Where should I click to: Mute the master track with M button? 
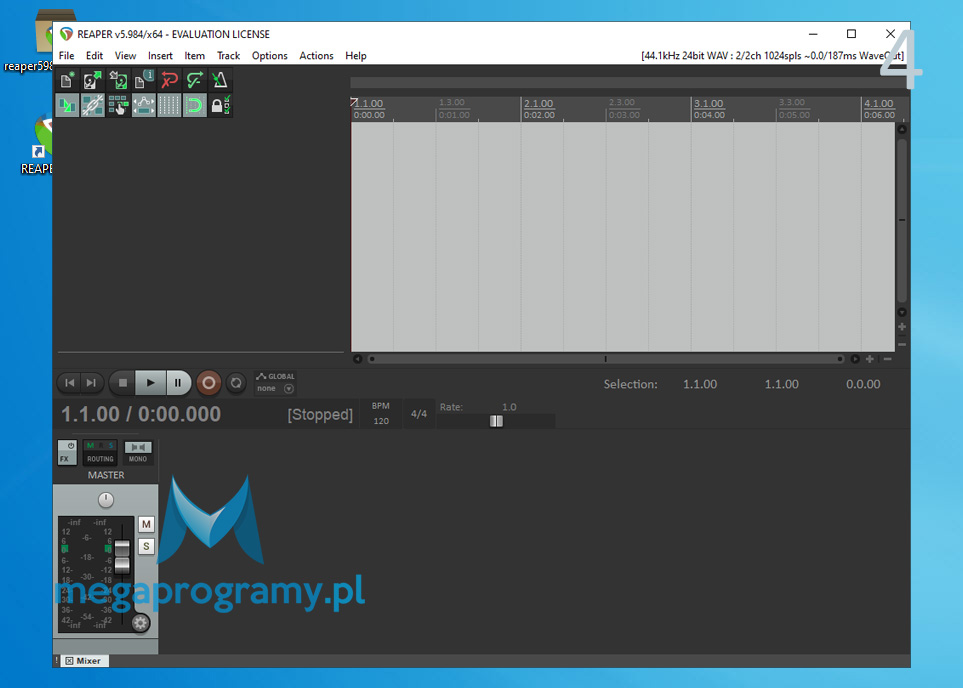pos(146,525)
